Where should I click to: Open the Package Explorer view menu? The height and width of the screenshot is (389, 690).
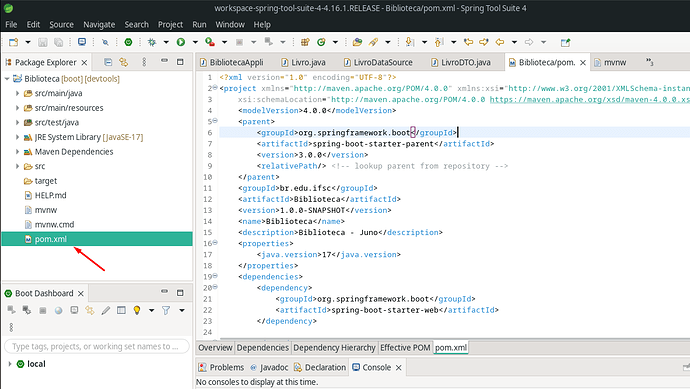[x=144, y=62]
